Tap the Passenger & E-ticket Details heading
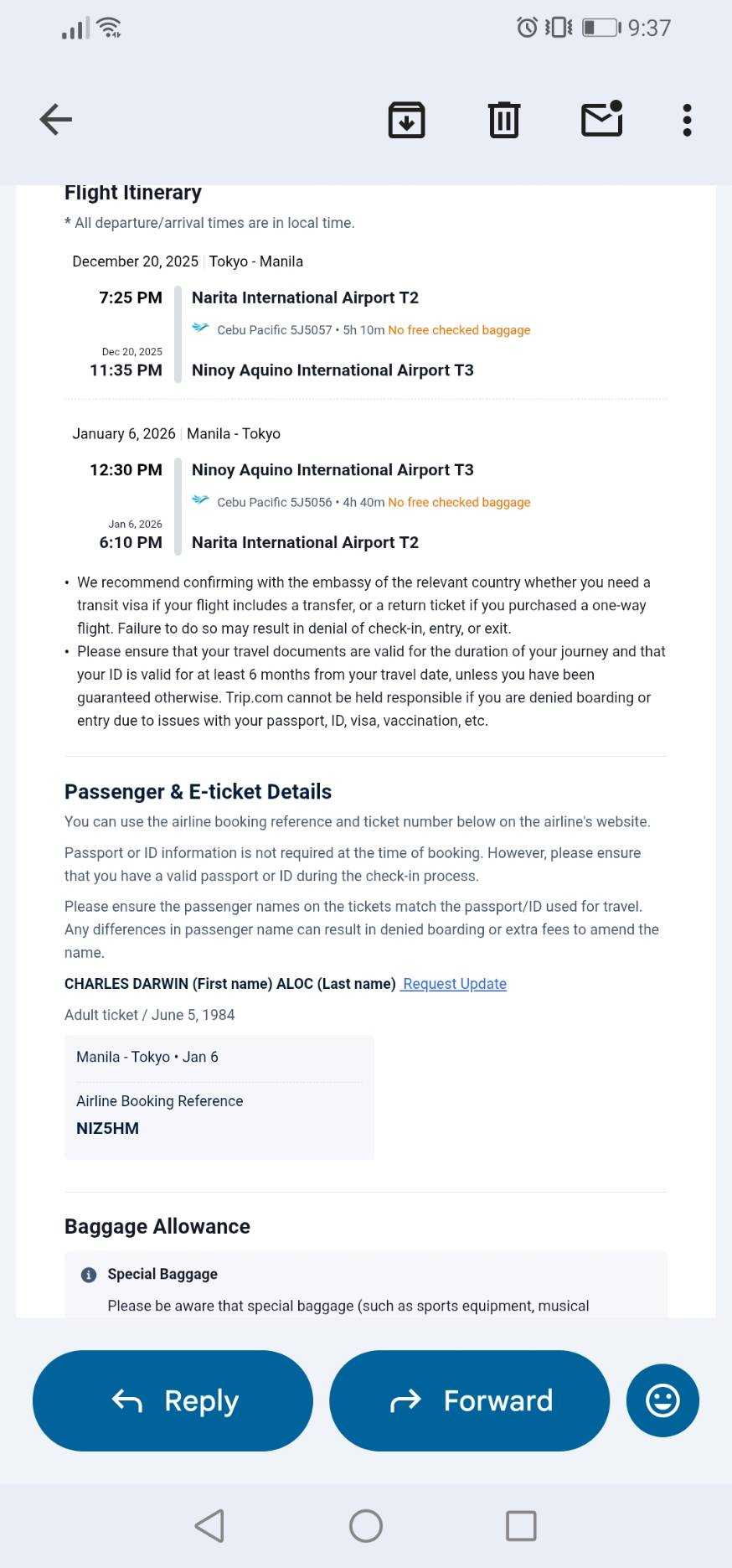 198,792
